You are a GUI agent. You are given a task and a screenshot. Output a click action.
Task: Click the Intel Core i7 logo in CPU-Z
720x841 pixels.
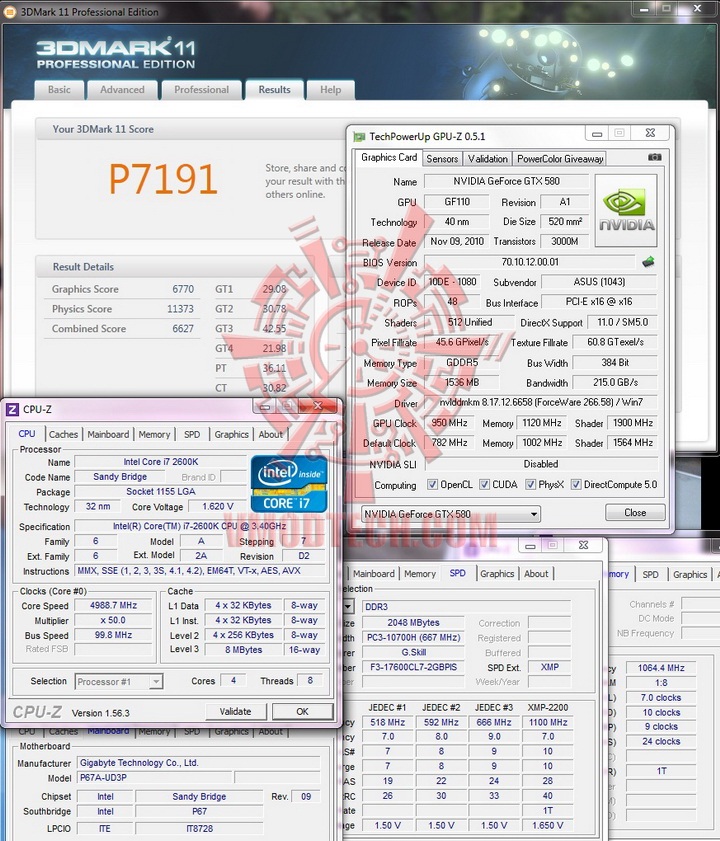point(289,484)
